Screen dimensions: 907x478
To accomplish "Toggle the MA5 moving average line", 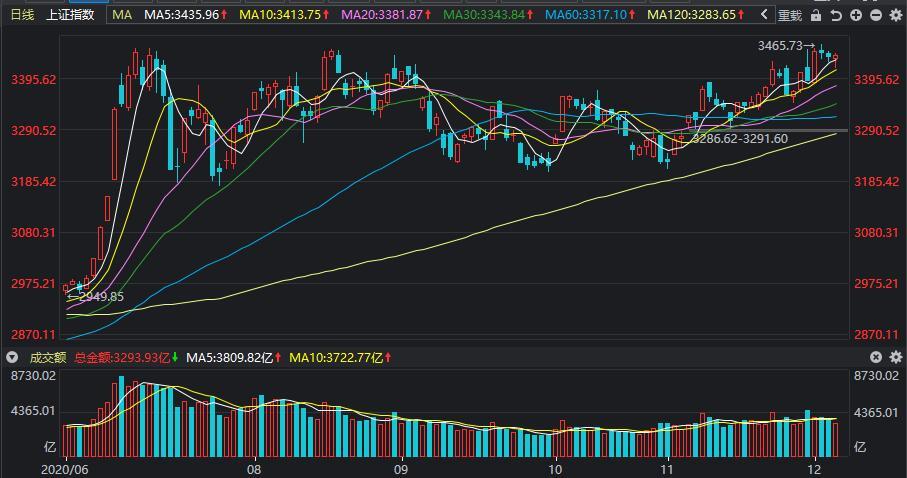I will (186, 14).
